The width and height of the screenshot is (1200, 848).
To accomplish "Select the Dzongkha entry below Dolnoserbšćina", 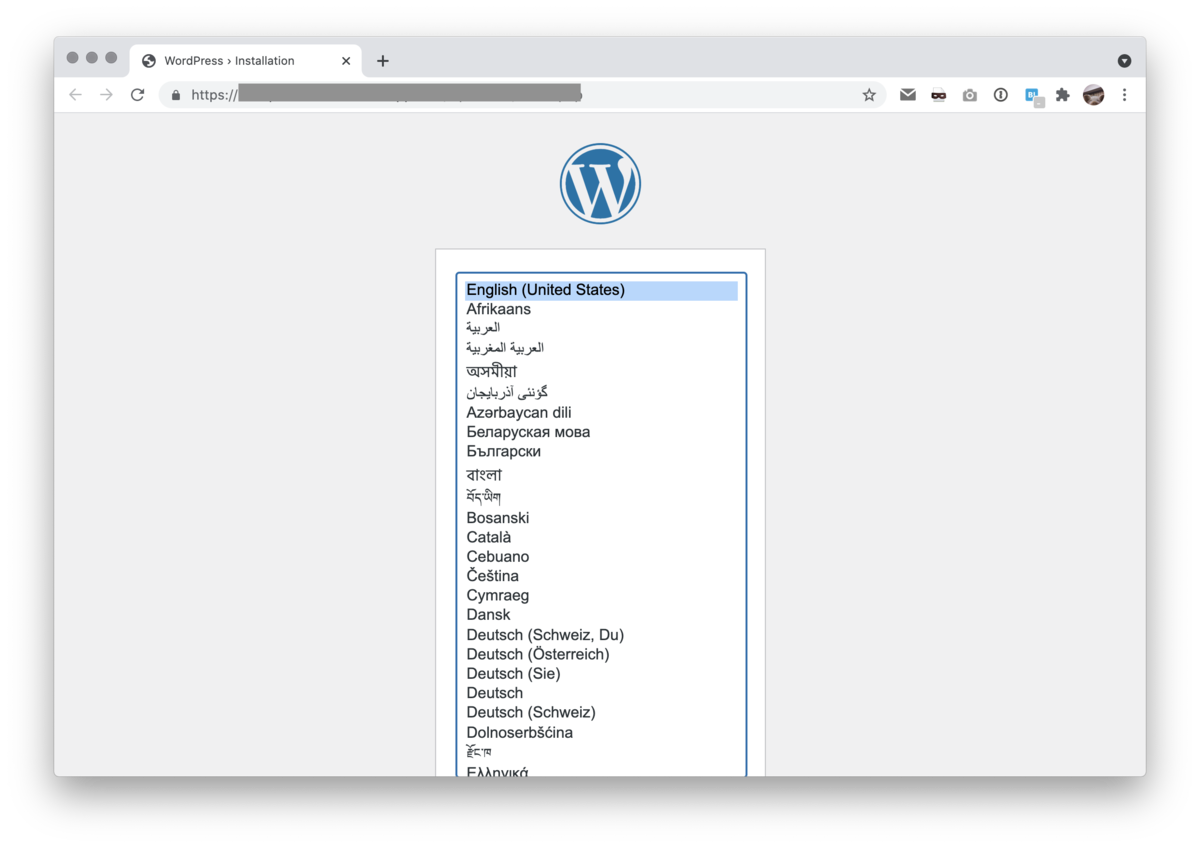I will (x=601, y=752).
